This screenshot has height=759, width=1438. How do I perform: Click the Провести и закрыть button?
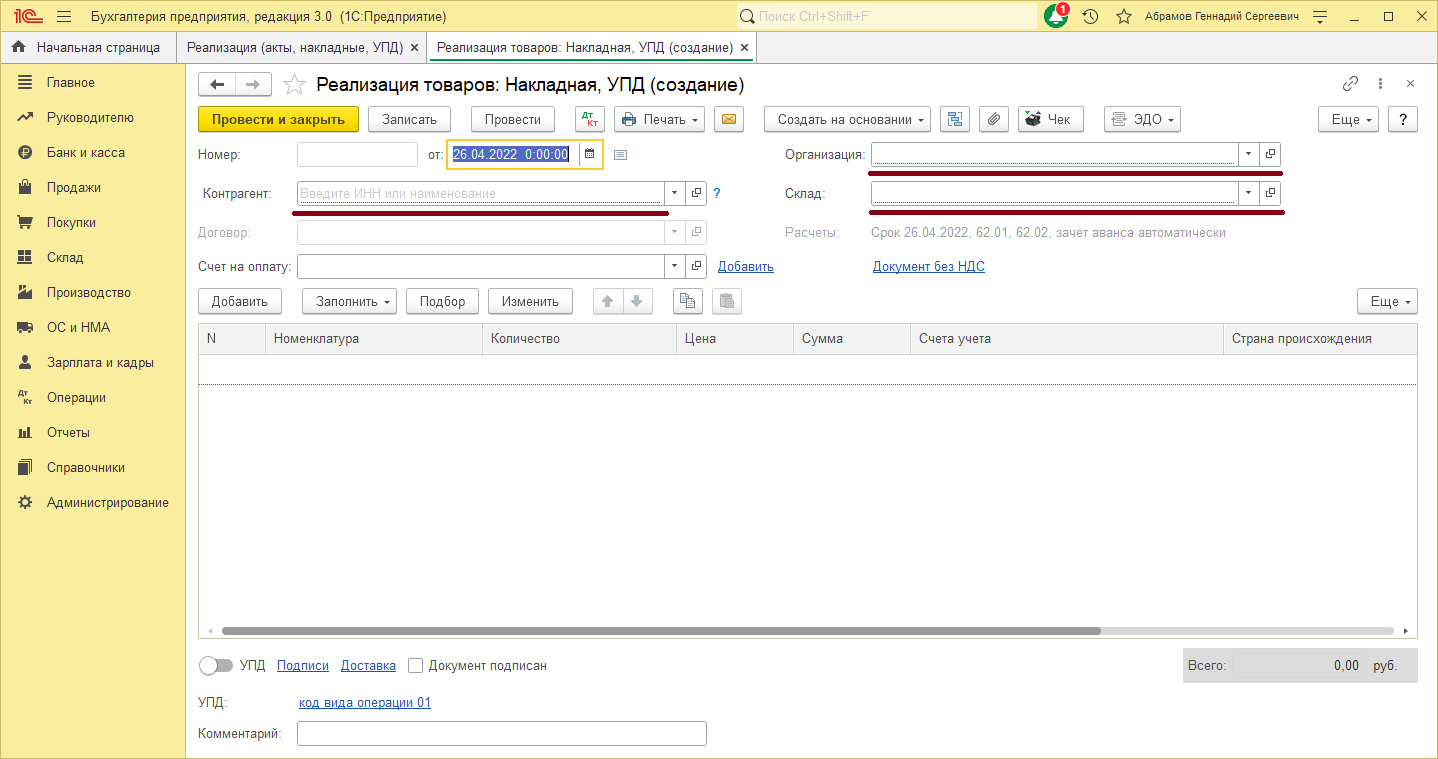point(278,119)
